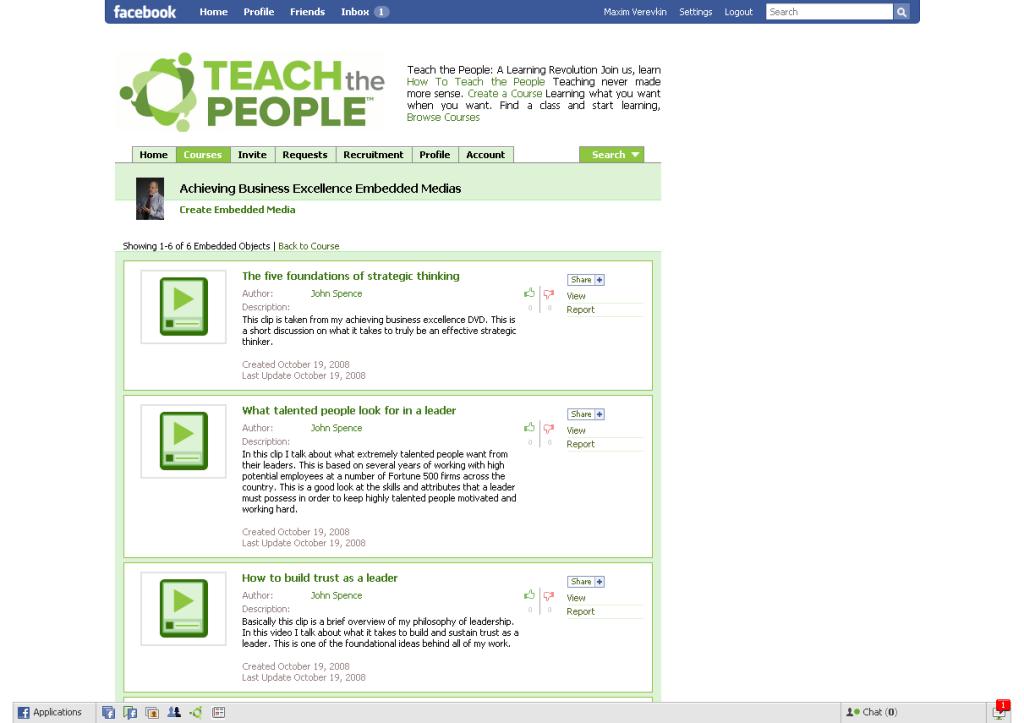Image resolution: width=1024 pixels, height=723 pixels.
Task: Click the 'Back to Course' link
Action: tap(309, 246)
